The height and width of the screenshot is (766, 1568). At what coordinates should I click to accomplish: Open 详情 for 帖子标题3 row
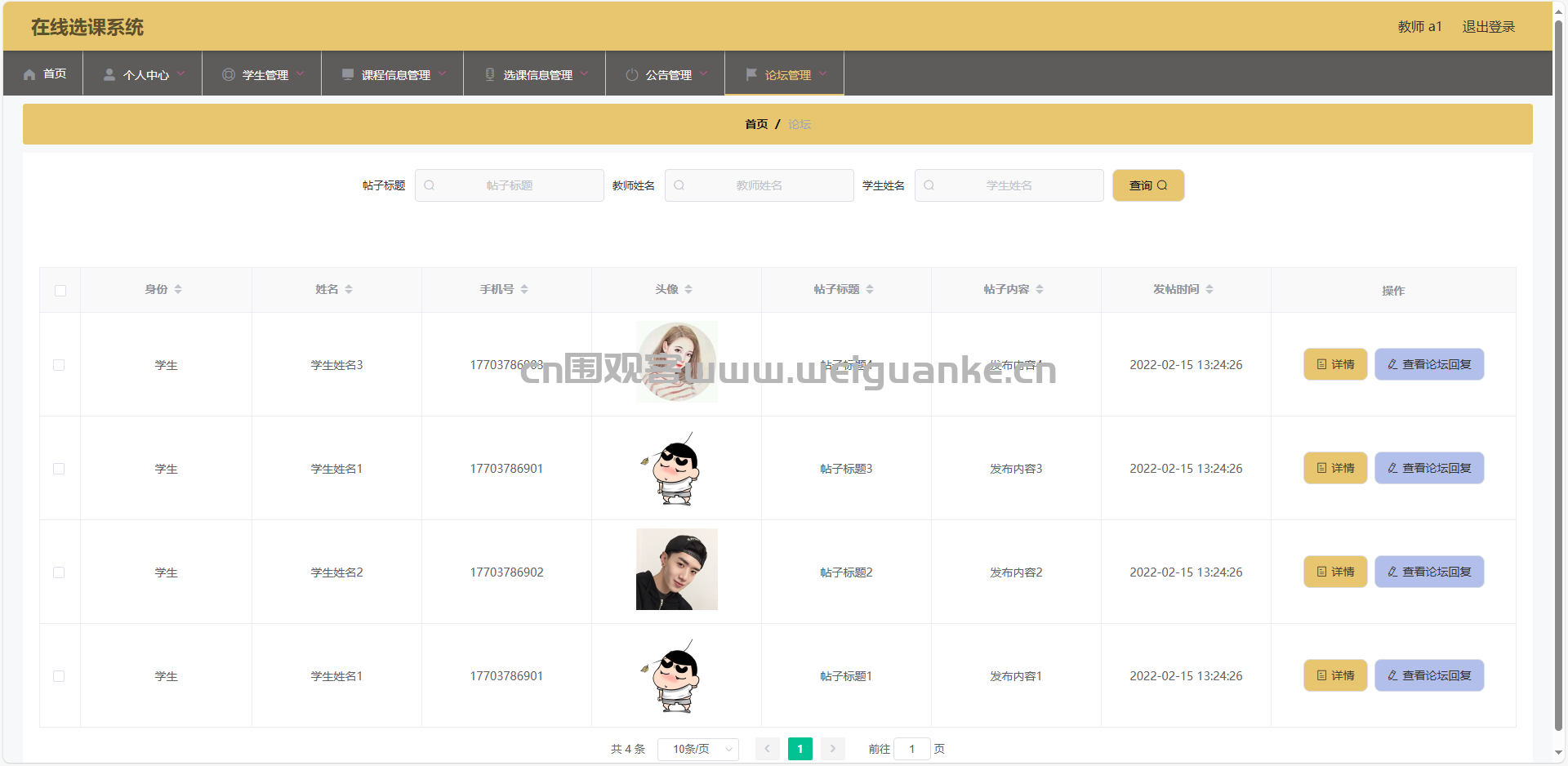tap(1335, 468)
